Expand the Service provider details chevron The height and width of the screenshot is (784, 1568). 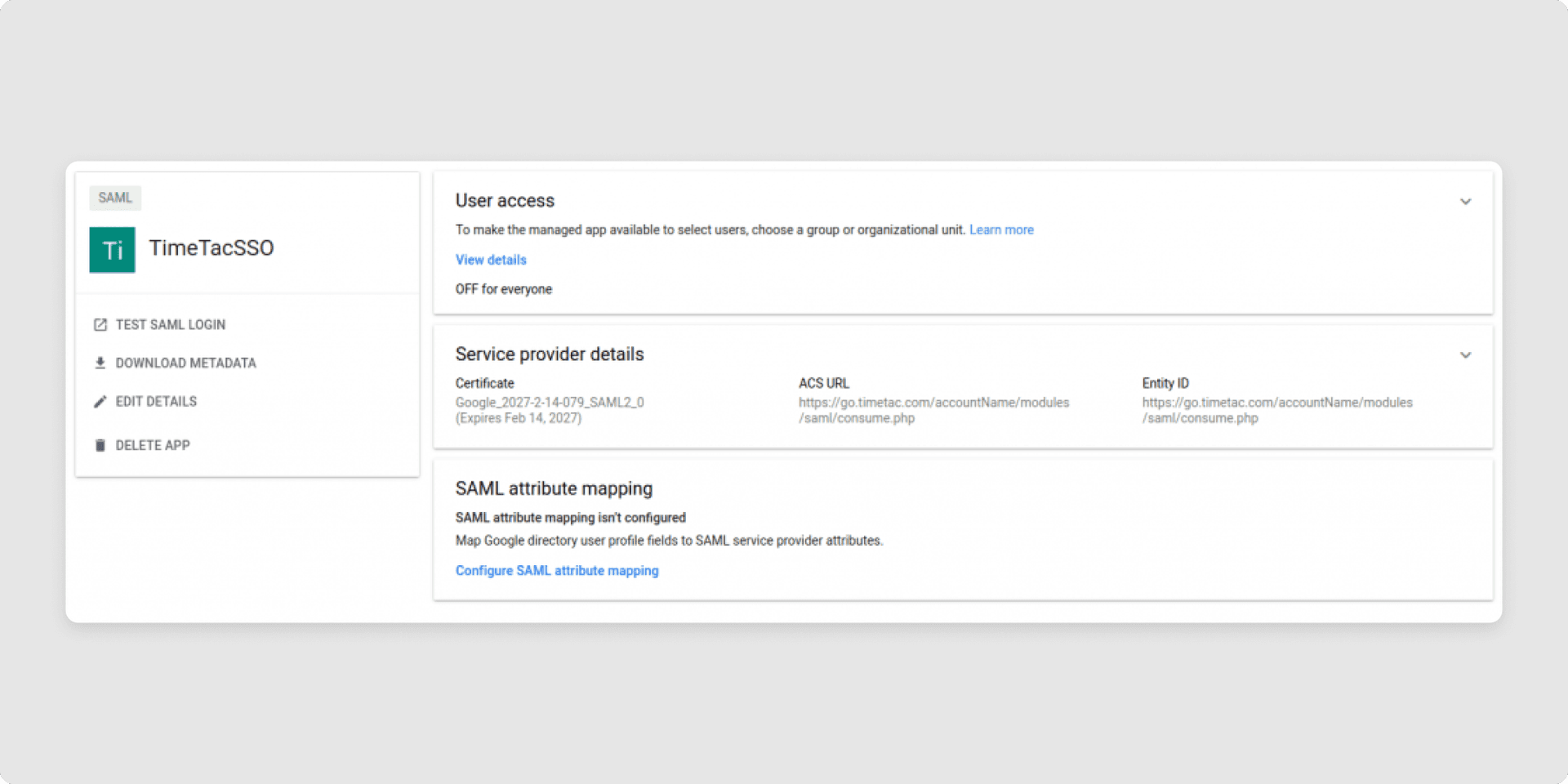coord(1465,355)
